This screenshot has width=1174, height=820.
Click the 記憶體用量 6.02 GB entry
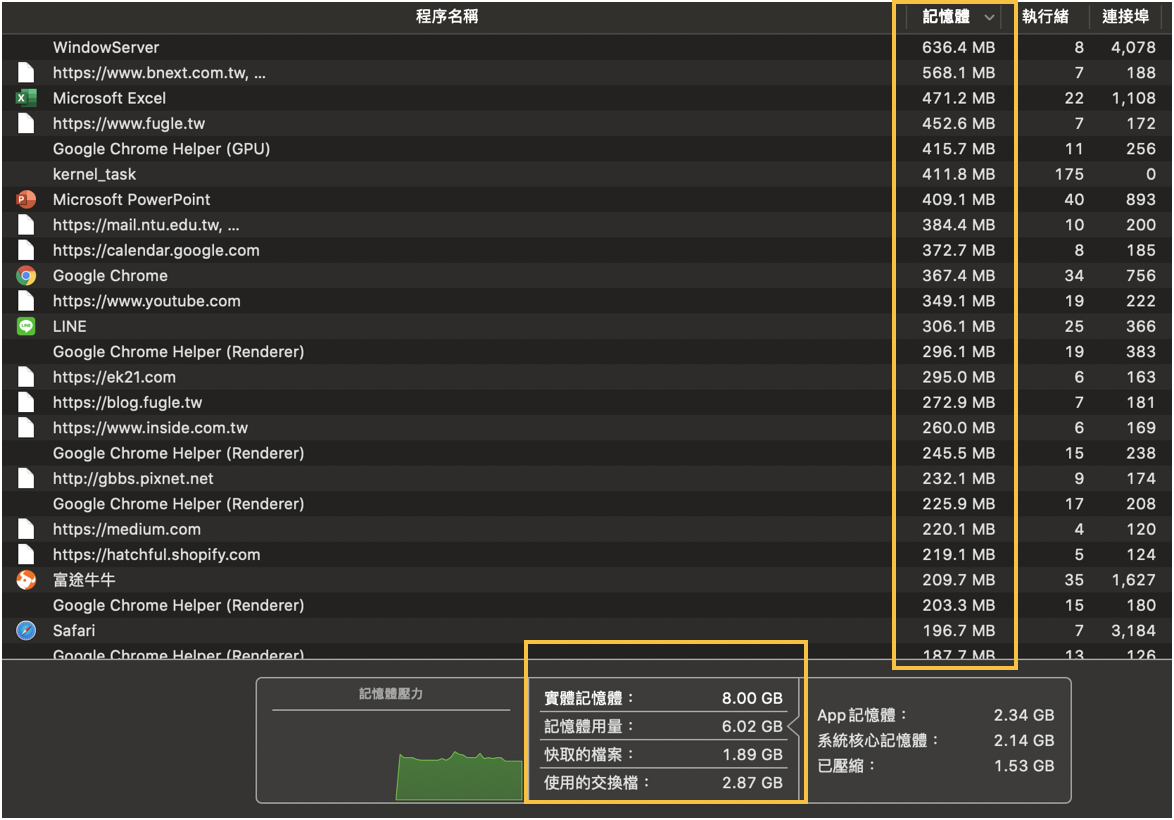click(x=663, y=726)
